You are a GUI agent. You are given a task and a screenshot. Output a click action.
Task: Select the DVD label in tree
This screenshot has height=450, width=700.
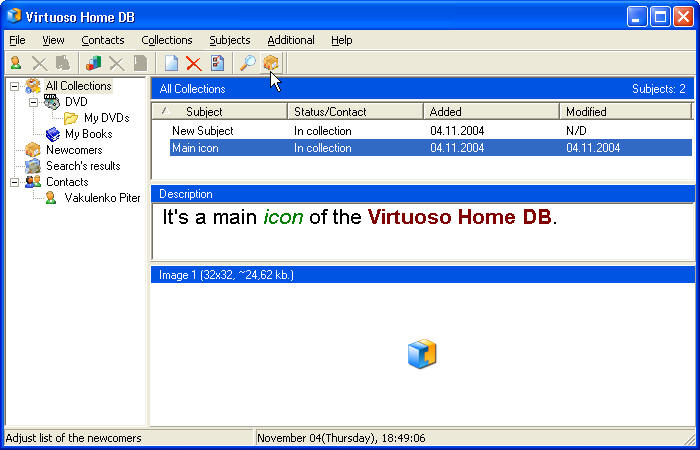point(76,102)
